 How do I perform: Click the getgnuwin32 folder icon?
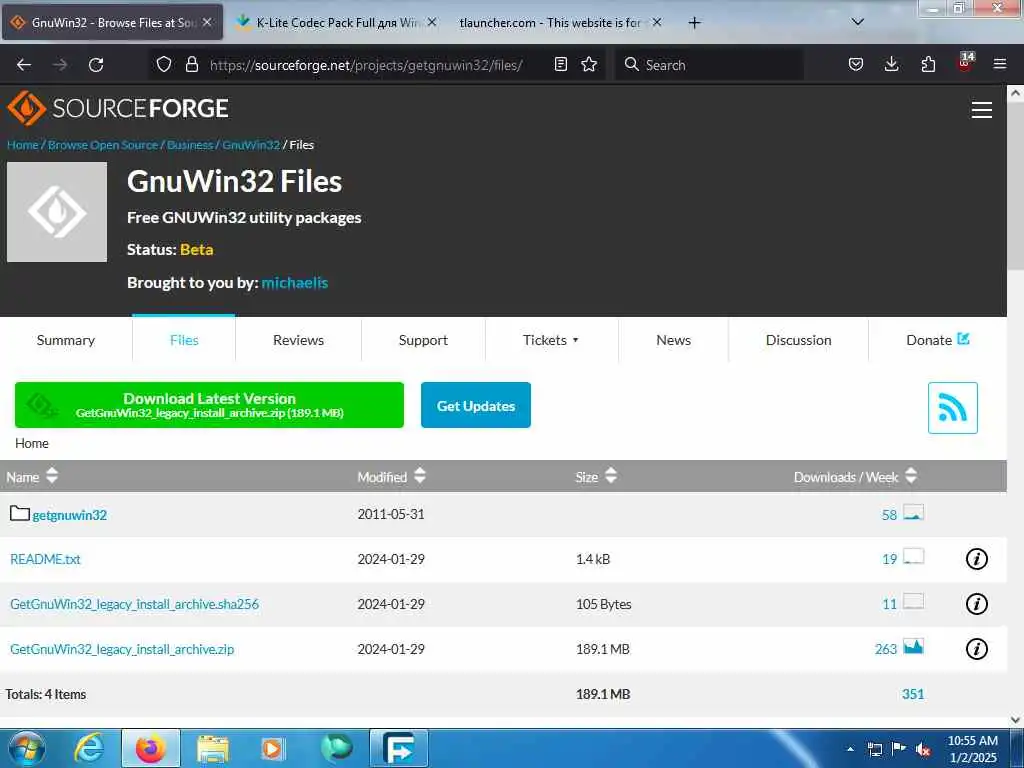(20, 513)
